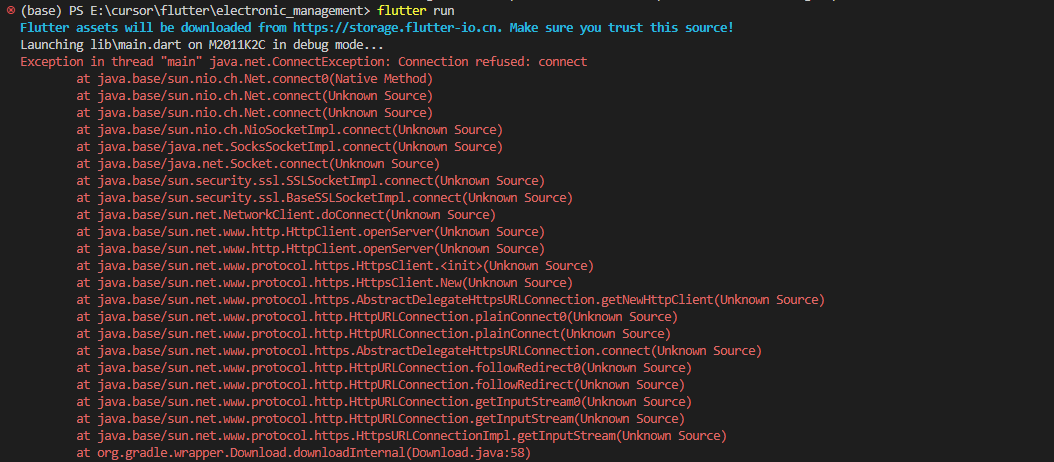1054x462 pixels.
Task: Click the red command-failed marker icon
Action: pyautogui.click(x=9, y=10)
